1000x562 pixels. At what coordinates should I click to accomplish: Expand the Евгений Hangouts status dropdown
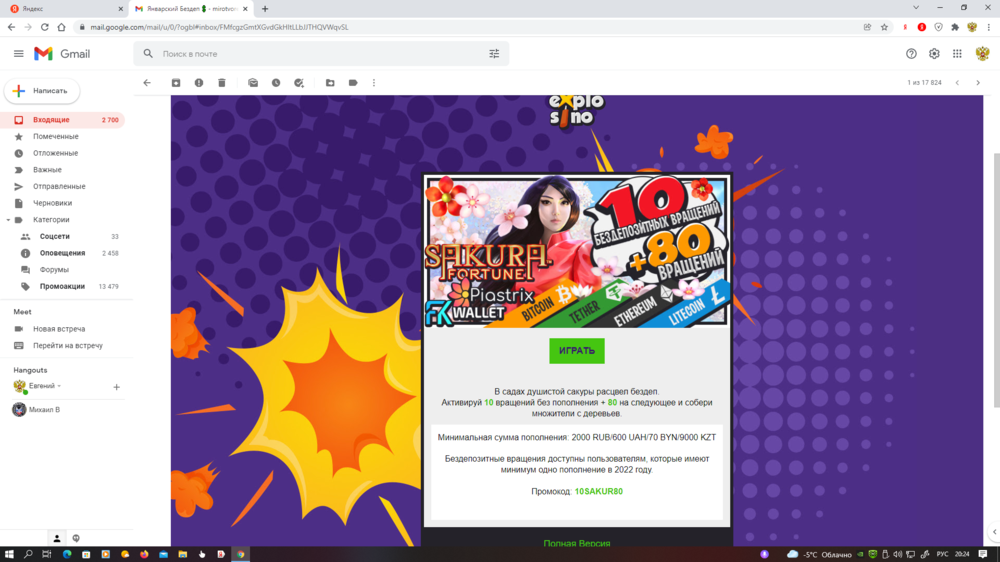(59, 386)
